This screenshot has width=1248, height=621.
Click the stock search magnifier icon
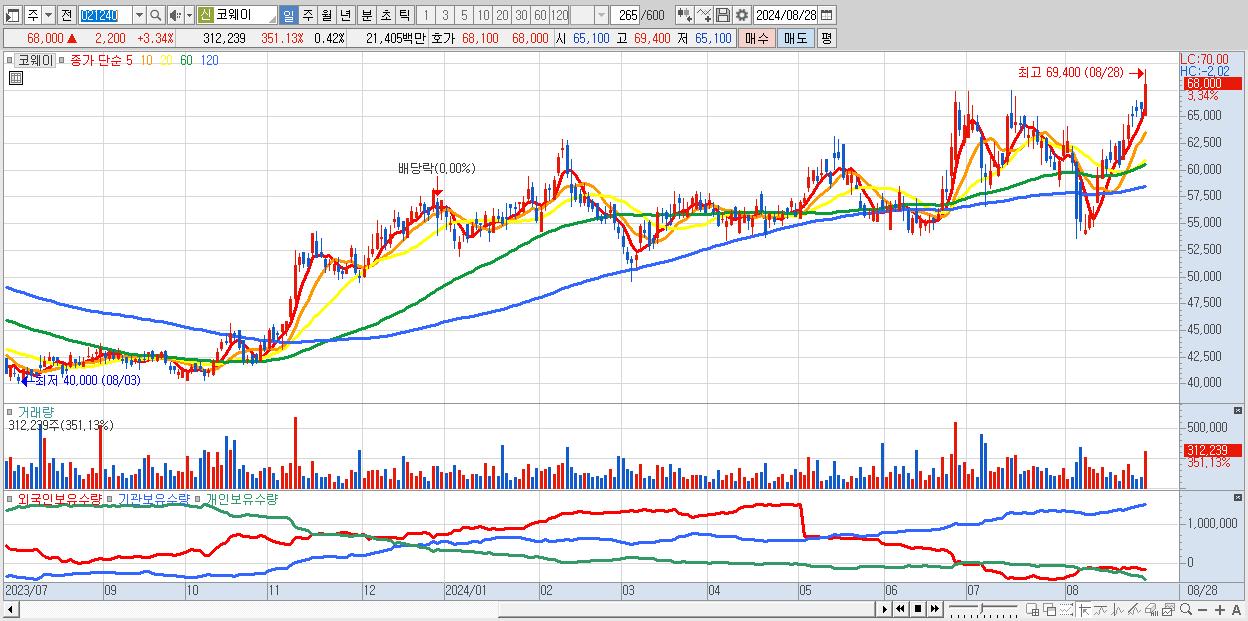[x=156, y=15]
